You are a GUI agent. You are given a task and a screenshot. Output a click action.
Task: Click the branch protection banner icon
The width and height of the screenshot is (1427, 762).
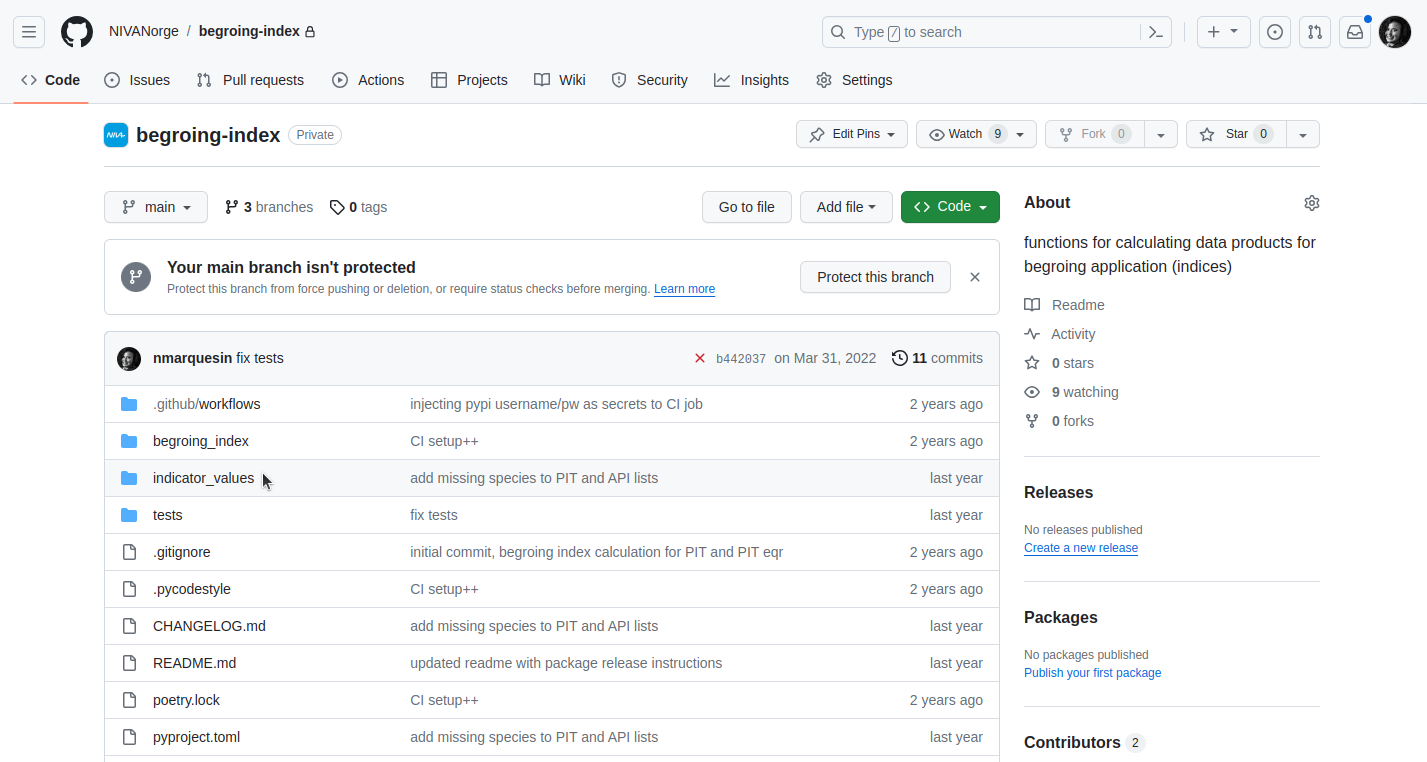136,277
